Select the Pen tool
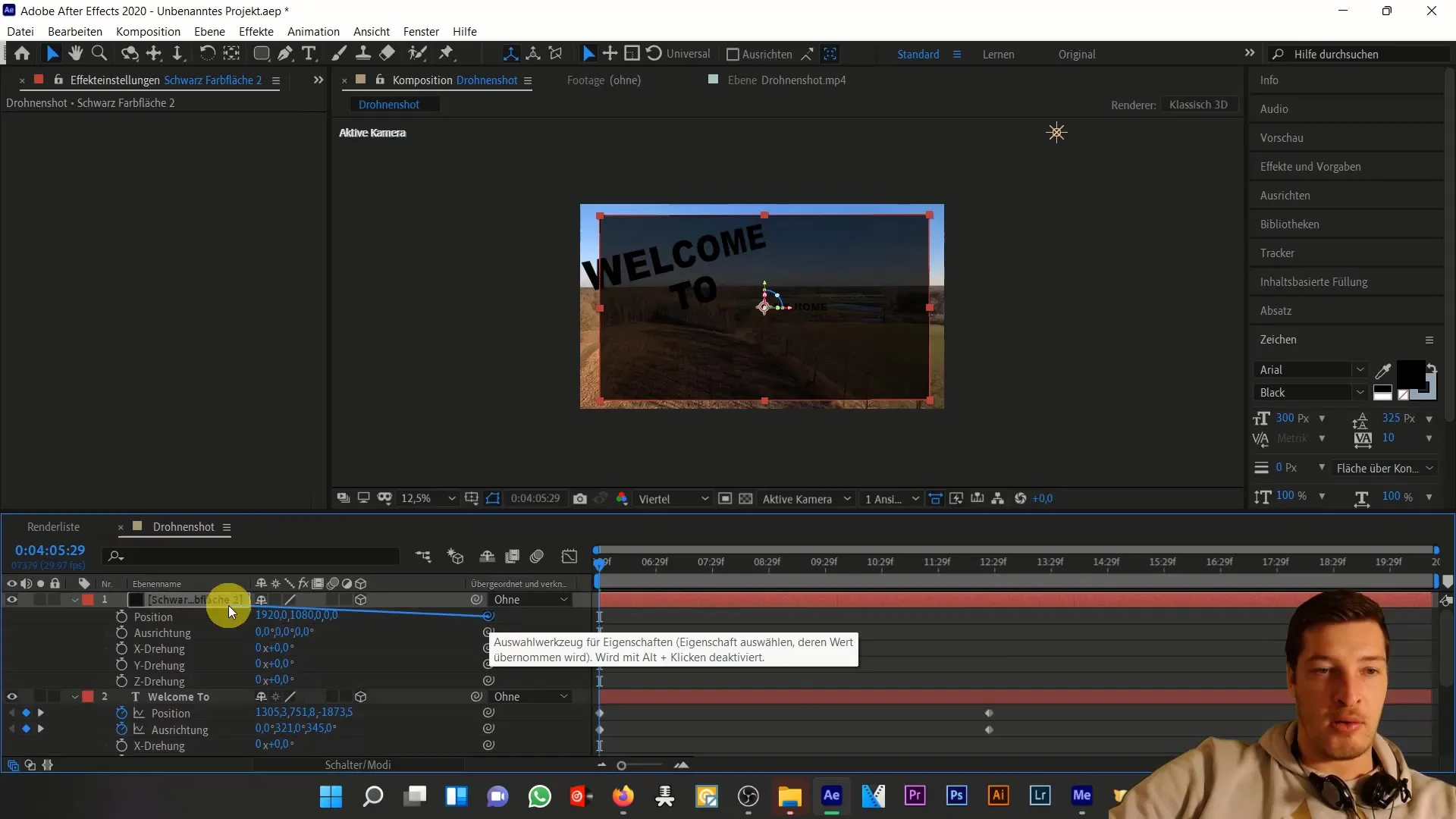The width and height of the screenshot is (1456, 819). click(285, 54)
